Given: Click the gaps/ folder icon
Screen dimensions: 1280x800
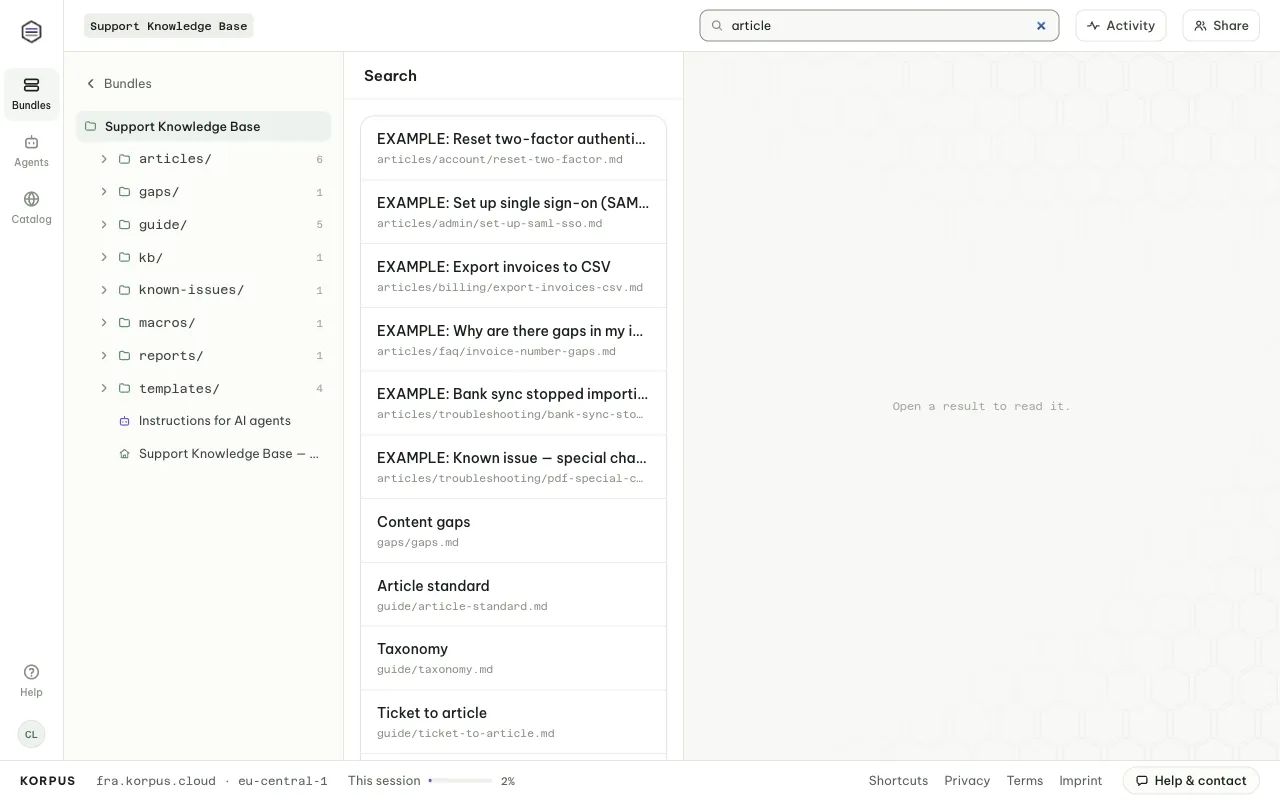Looking at the screenshot, I should (125, 192).
